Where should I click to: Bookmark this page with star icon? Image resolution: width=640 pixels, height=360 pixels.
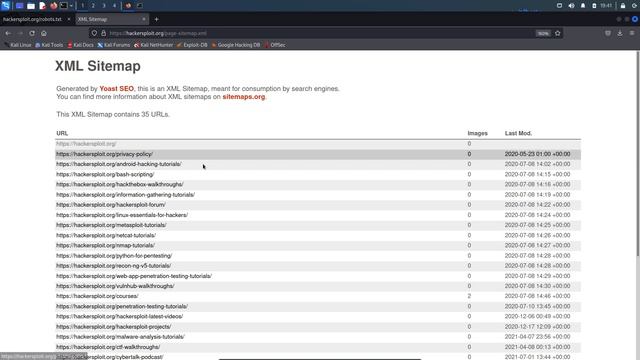pyautogui.click(x=558, y=33)
